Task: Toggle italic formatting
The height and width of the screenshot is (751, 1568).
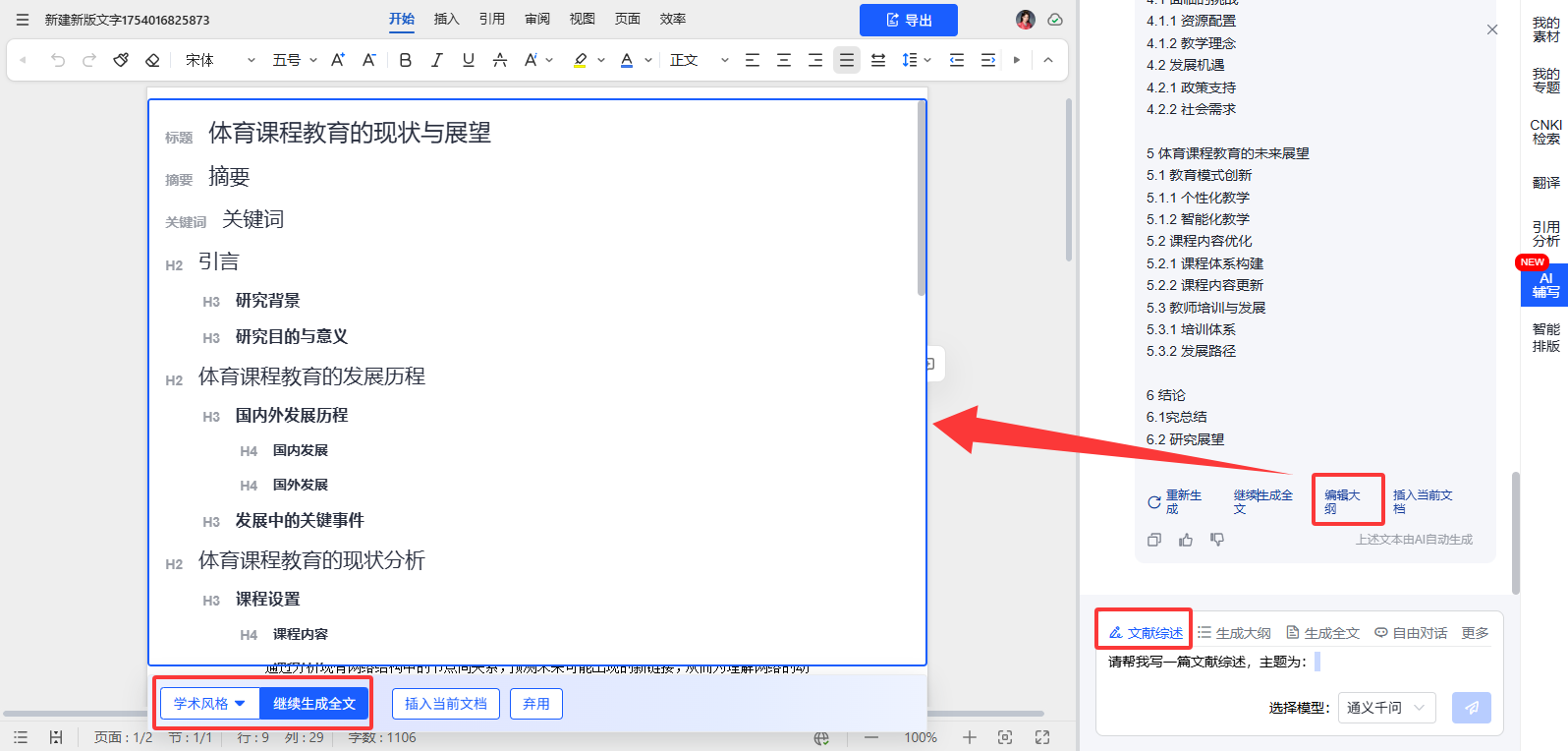Action: (437, 60)
